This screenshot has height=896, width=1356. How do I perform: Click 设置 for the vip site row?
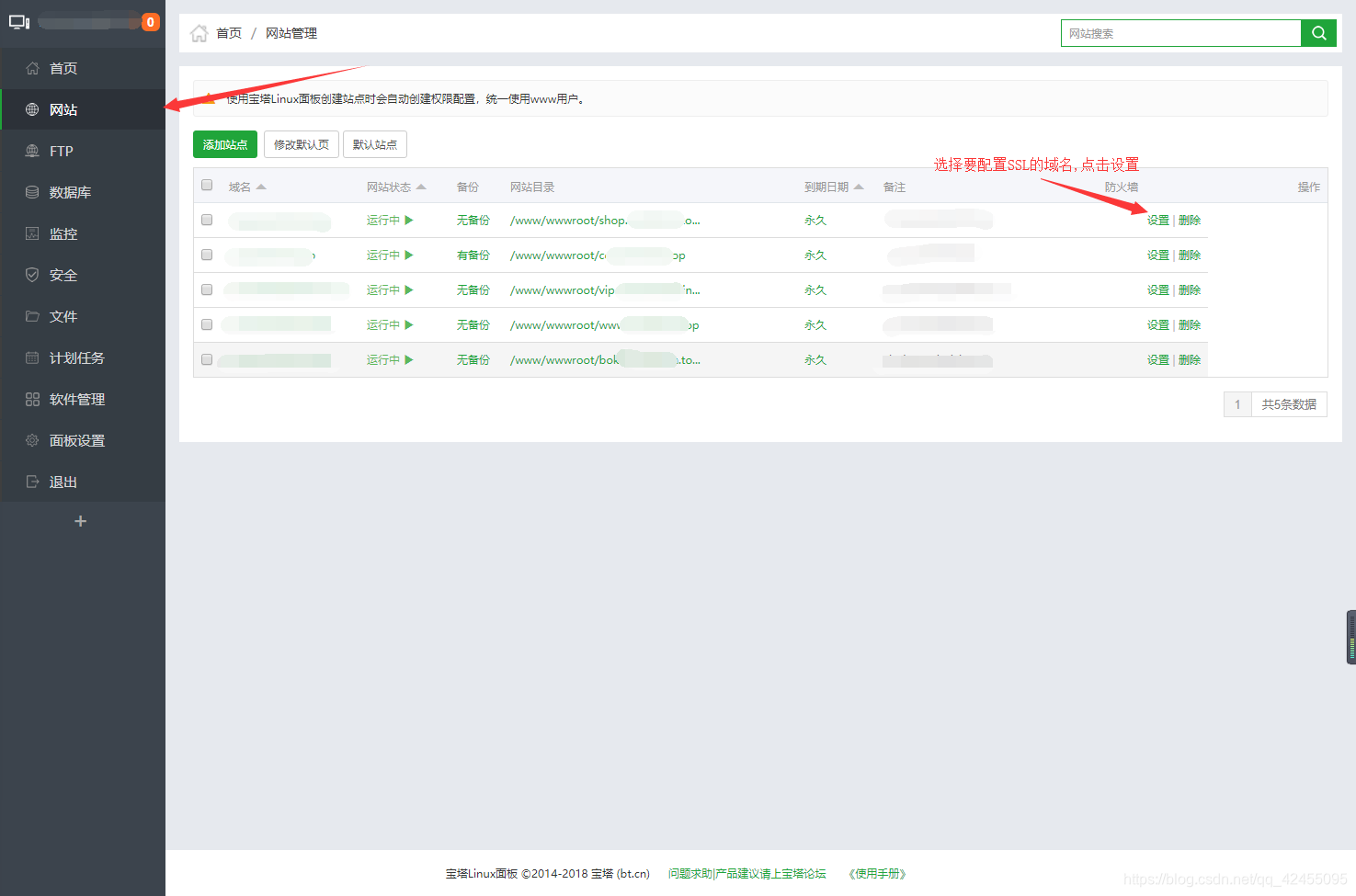pyautogui.click(x=1158, y=289)
